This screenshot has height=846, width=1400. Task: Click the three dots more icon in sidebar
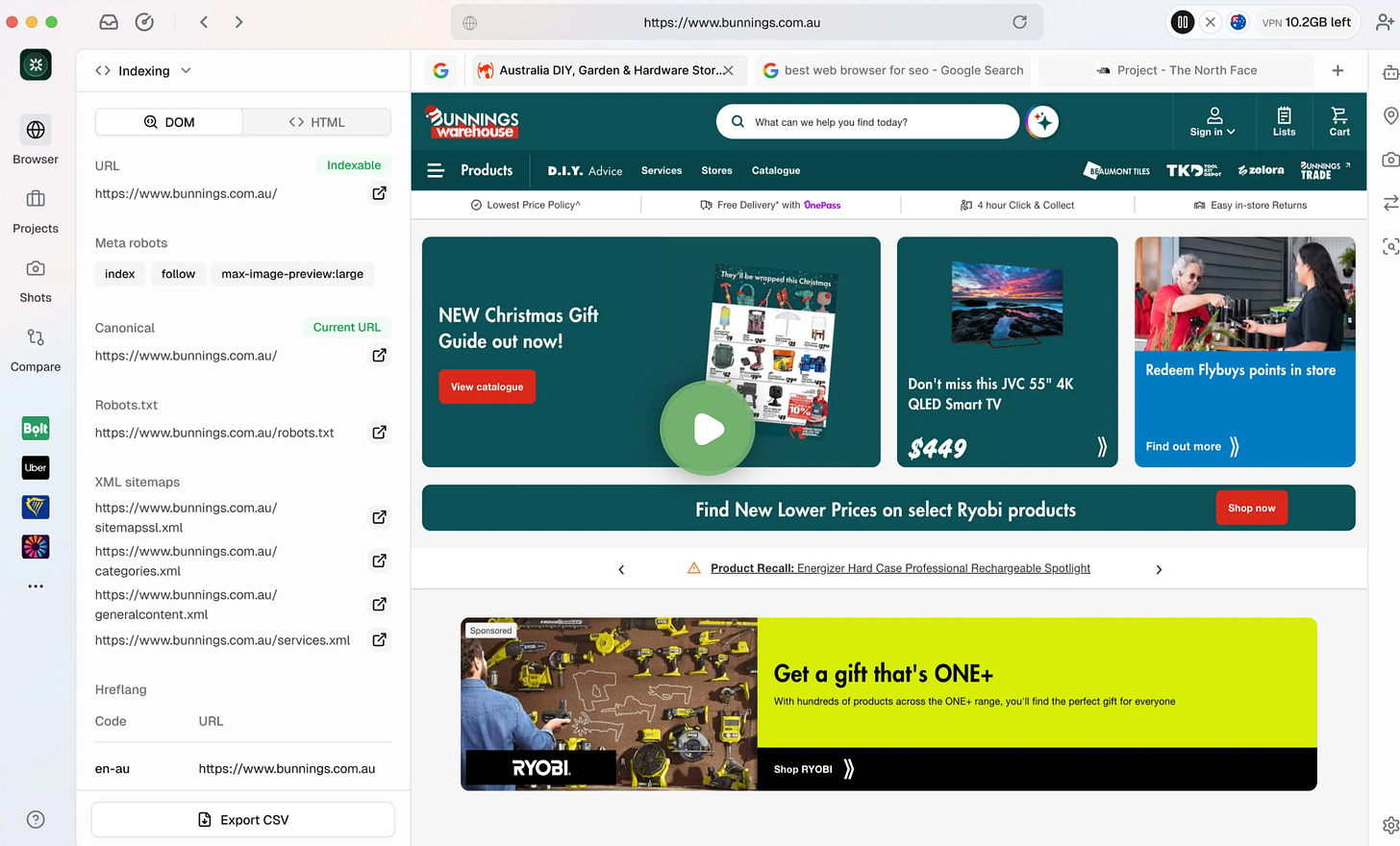pyautogui.click(x=36, y=586)
